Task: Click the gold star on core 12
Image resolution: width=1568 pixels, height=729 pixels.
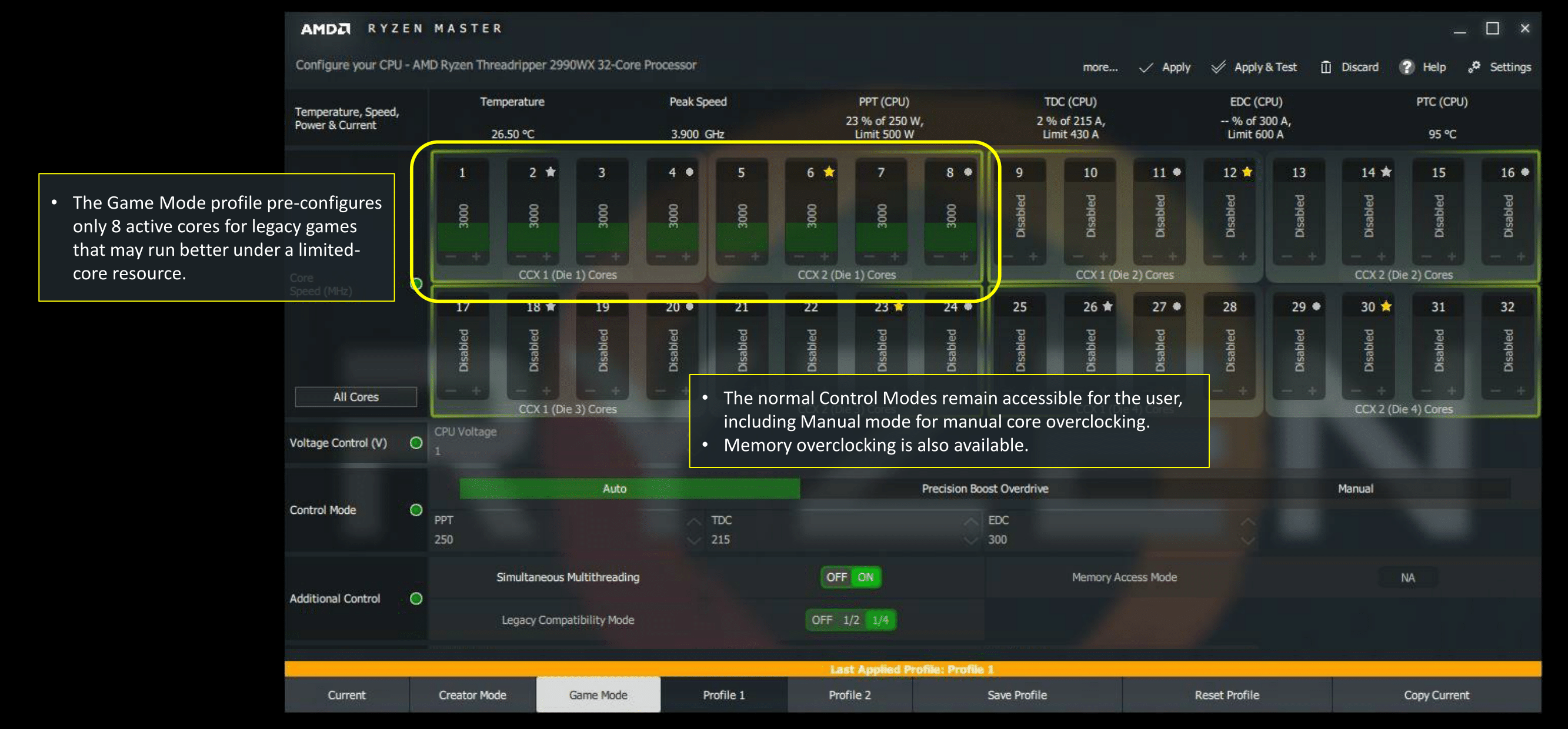Action: point(1247,172)
